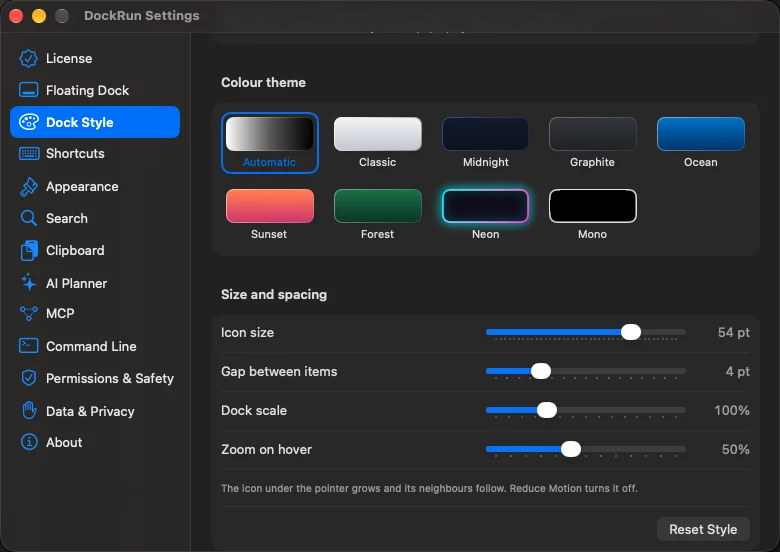This screenshot has width=780, height=552.
Task: Choose the Ocean theme swatch
Action: (700, 134)
